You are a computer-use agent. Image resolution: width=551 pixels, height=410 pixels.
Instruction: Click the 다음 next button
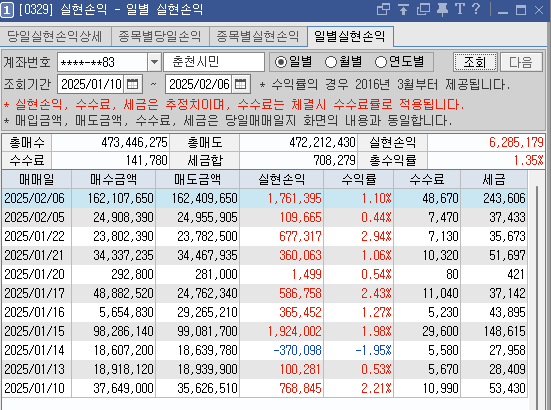[521, 62]
